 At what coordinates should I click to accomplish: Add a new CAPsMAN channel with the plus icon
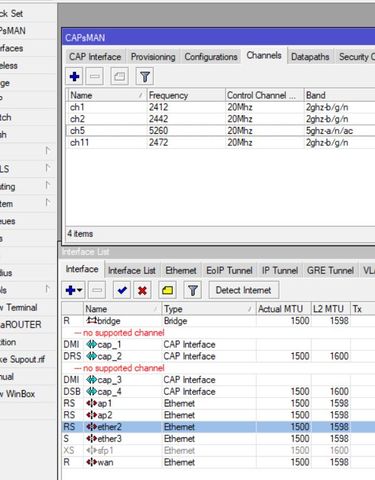(74, 77)
